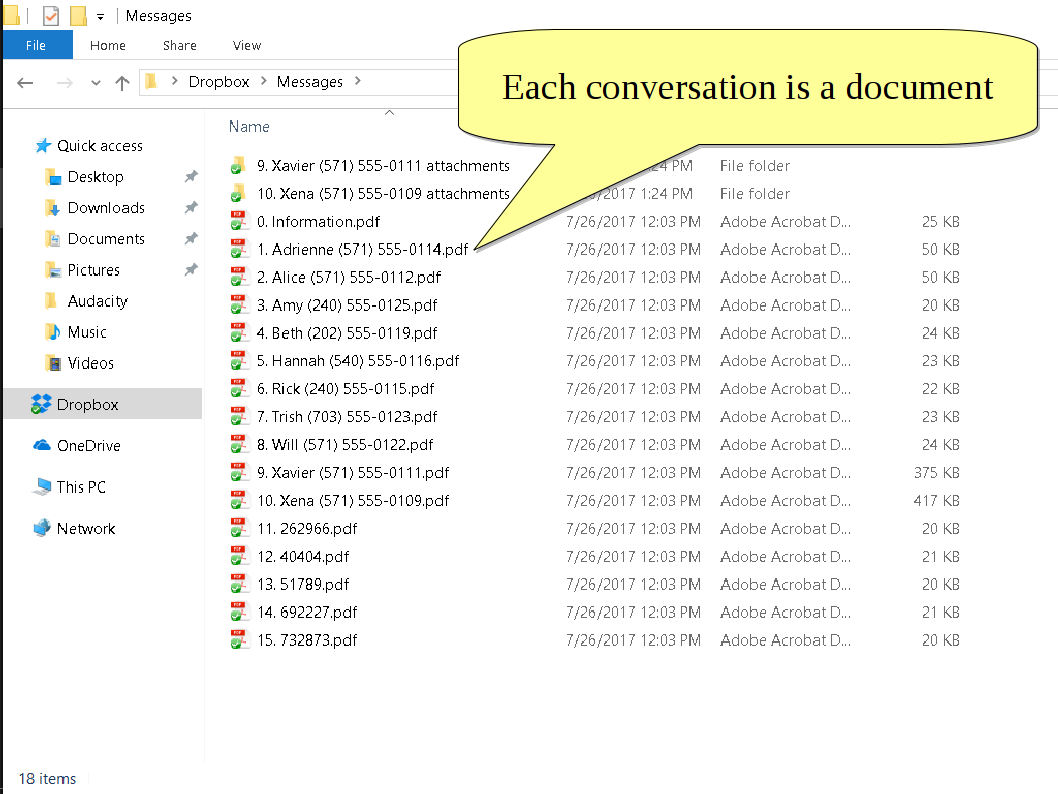Expand the Quick Access Toolbar customize dropdown
This screenshot has height=794, width=1058.
[x=101, y=17]
